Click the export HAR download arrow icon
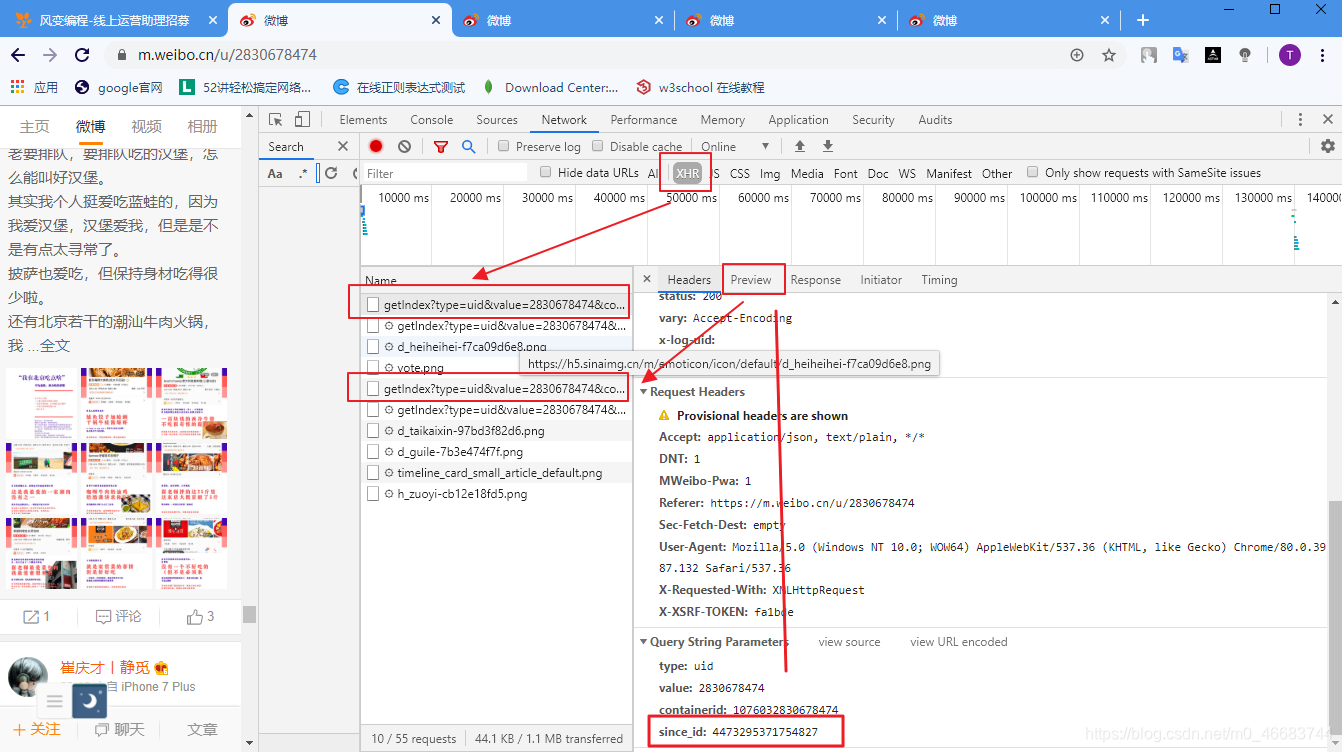The image size is (1342, 752). (828, 146)
